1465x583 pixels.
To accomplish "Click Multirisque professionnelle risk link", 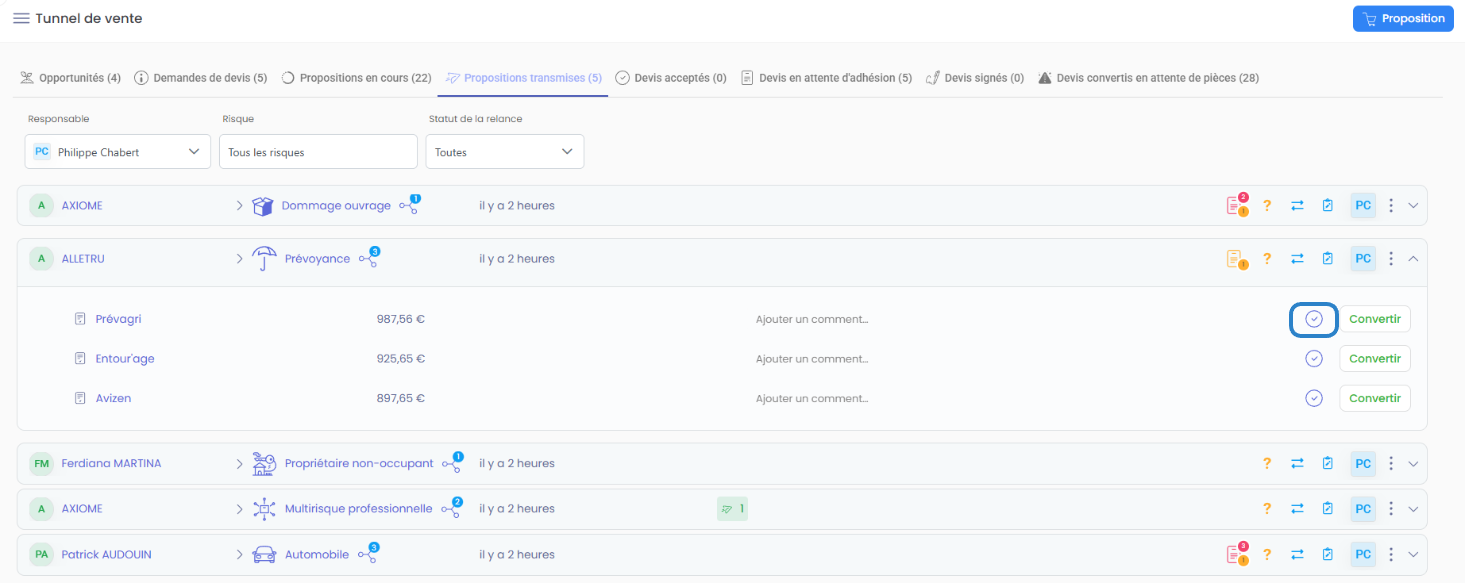I will click(358, 509).
